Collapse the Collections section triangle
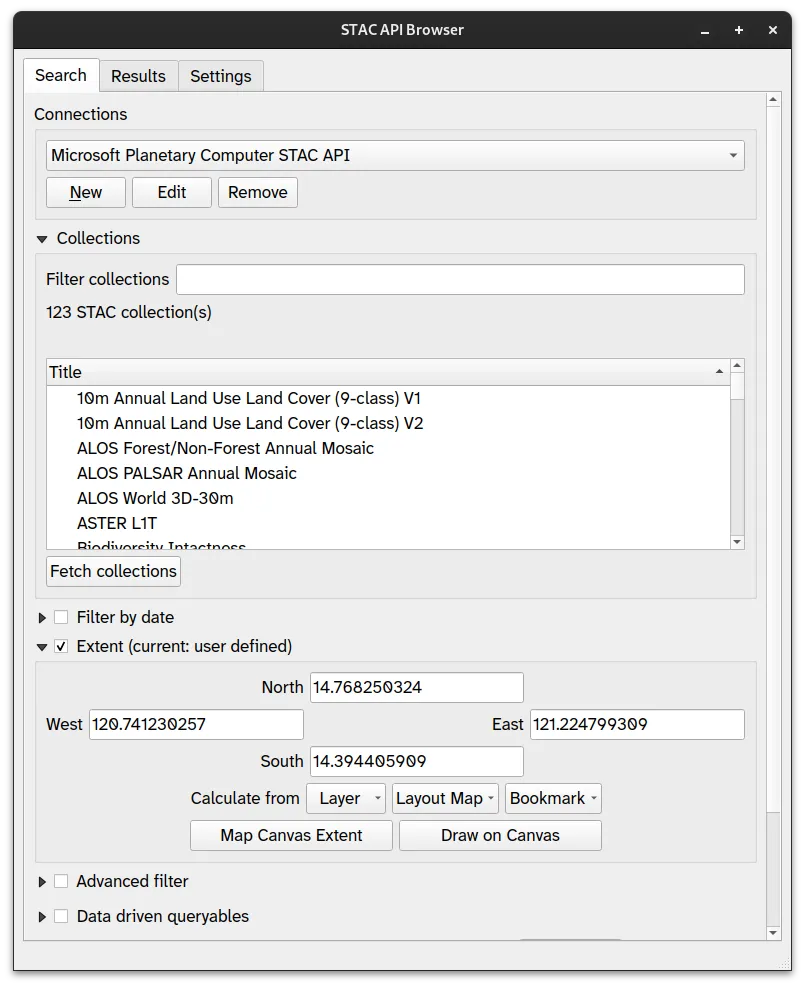This screenshot has height=987, width=805. click(x=42, y=239)
